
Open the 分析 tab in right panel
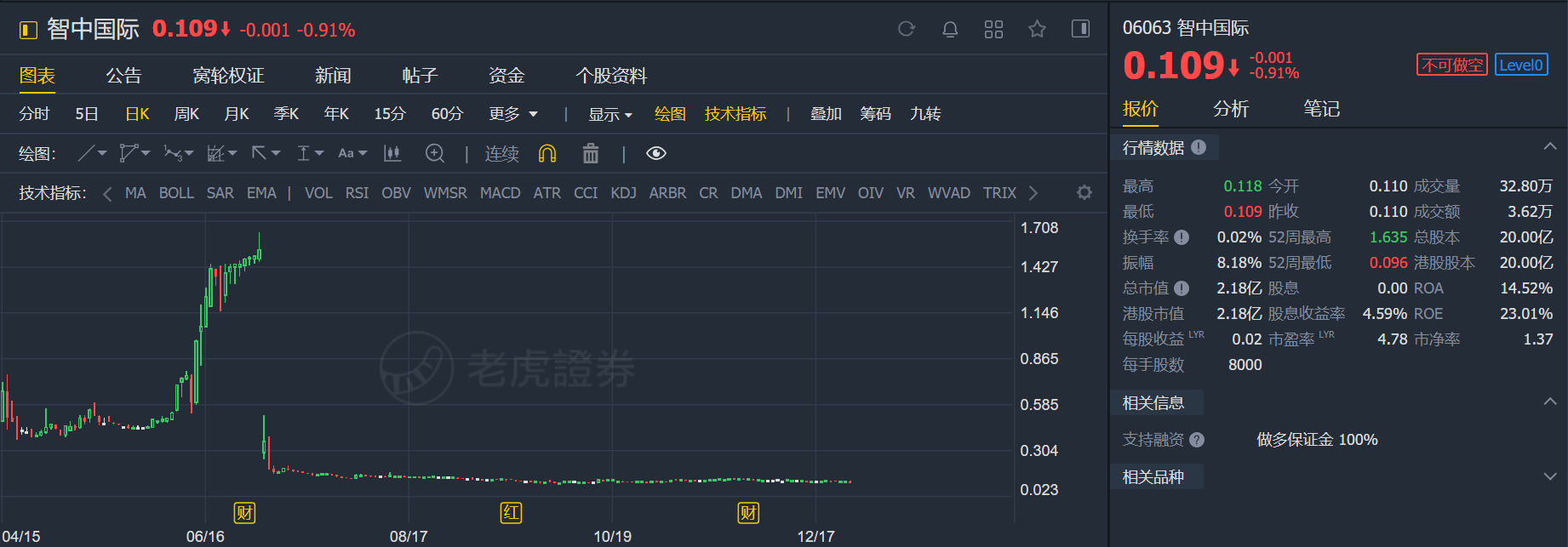coord(1231,109)
